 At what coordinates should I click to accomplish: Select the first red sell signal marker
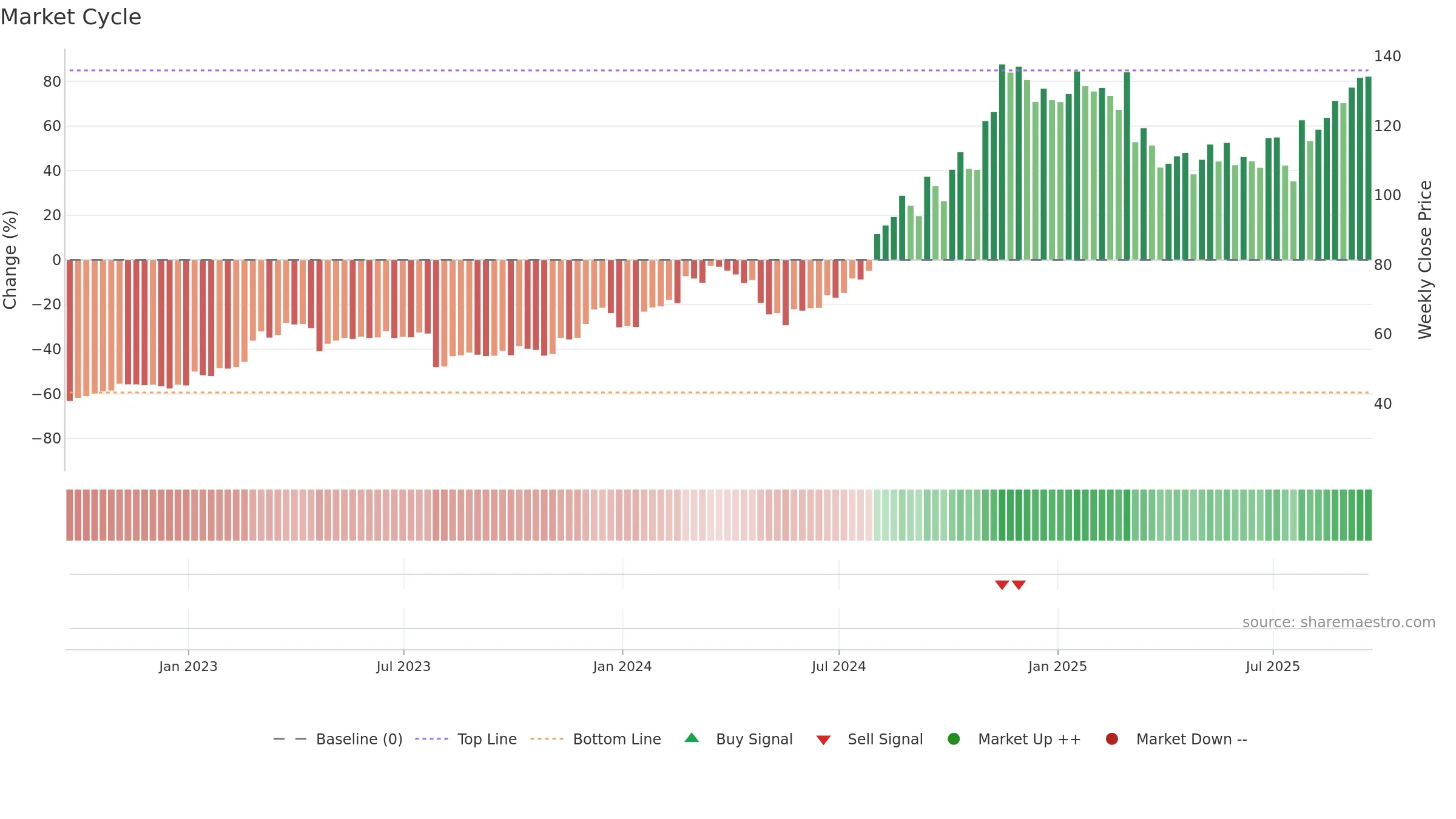pyautogui.click(x=1002, y=585)
